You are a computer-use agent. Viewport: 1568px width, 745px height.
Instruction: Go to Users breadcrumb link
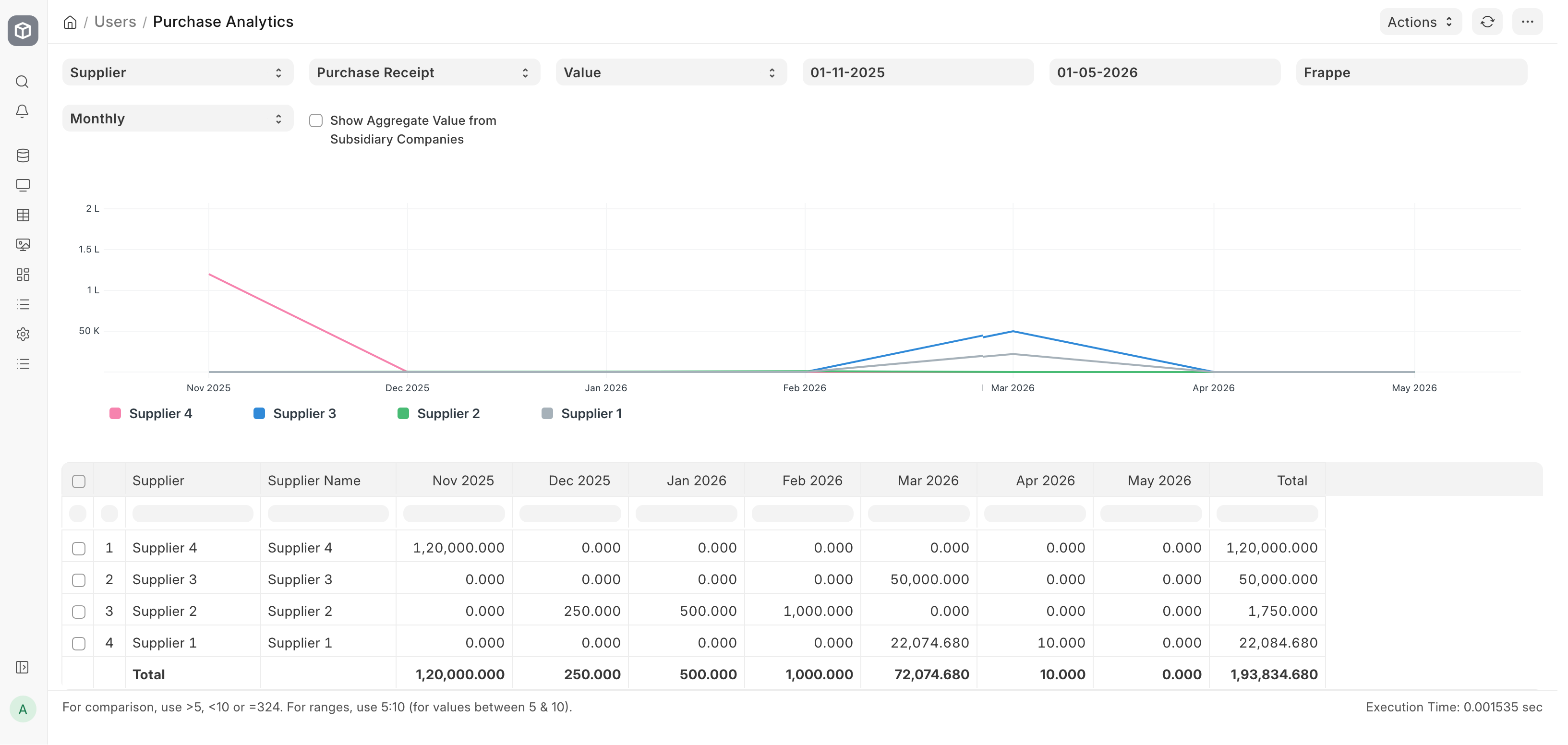pos(115,22)
